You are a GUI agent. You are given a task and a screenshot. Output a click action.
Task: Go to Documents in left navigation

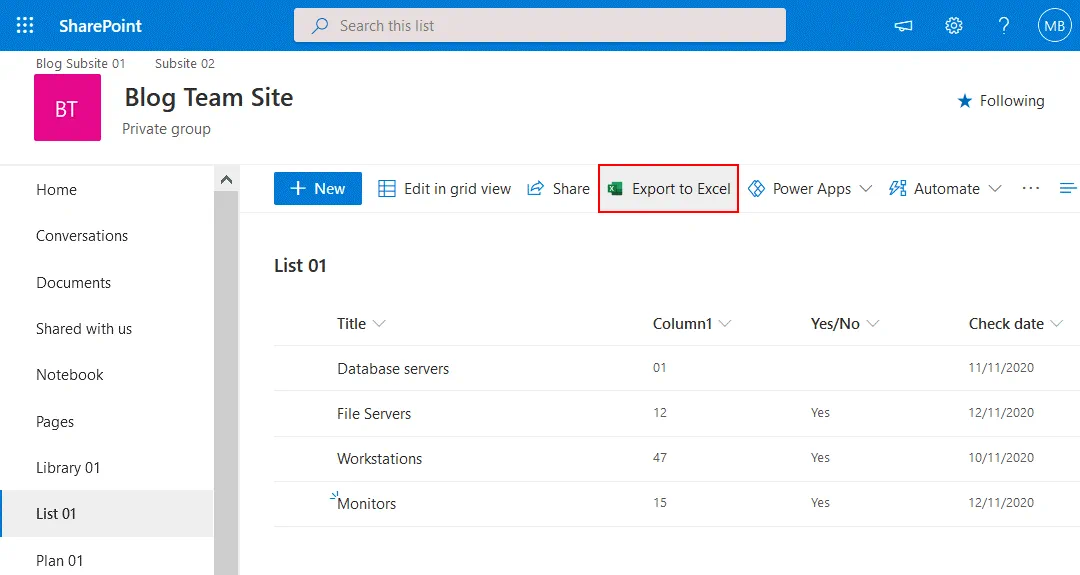pos(73,283)
